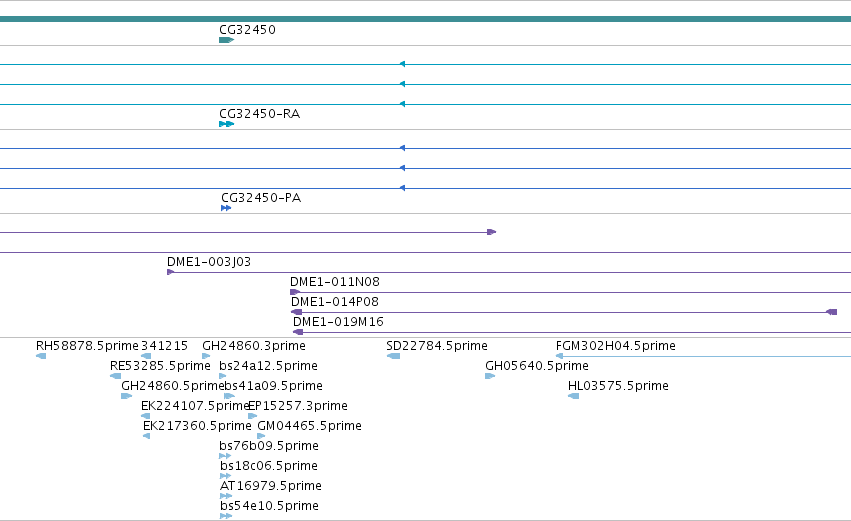Click the DME1-011N08 clone label

click(335, 282)
